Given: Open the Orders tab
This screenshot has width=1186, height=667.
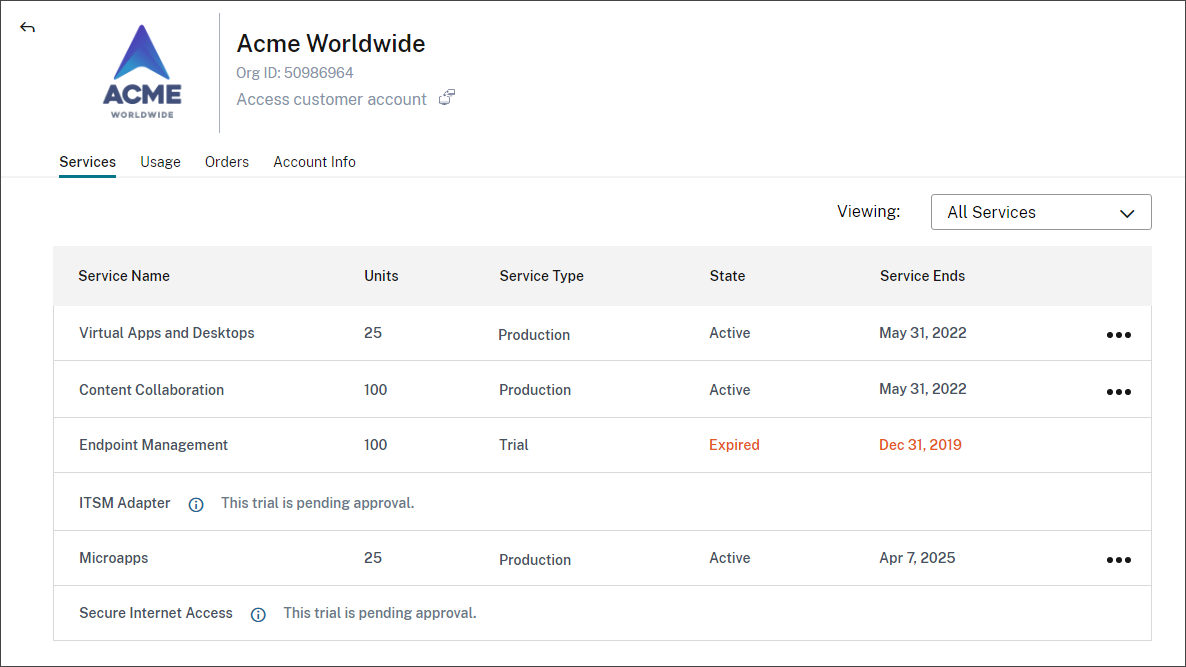Looking at the screenshot, I should (227, 162).
